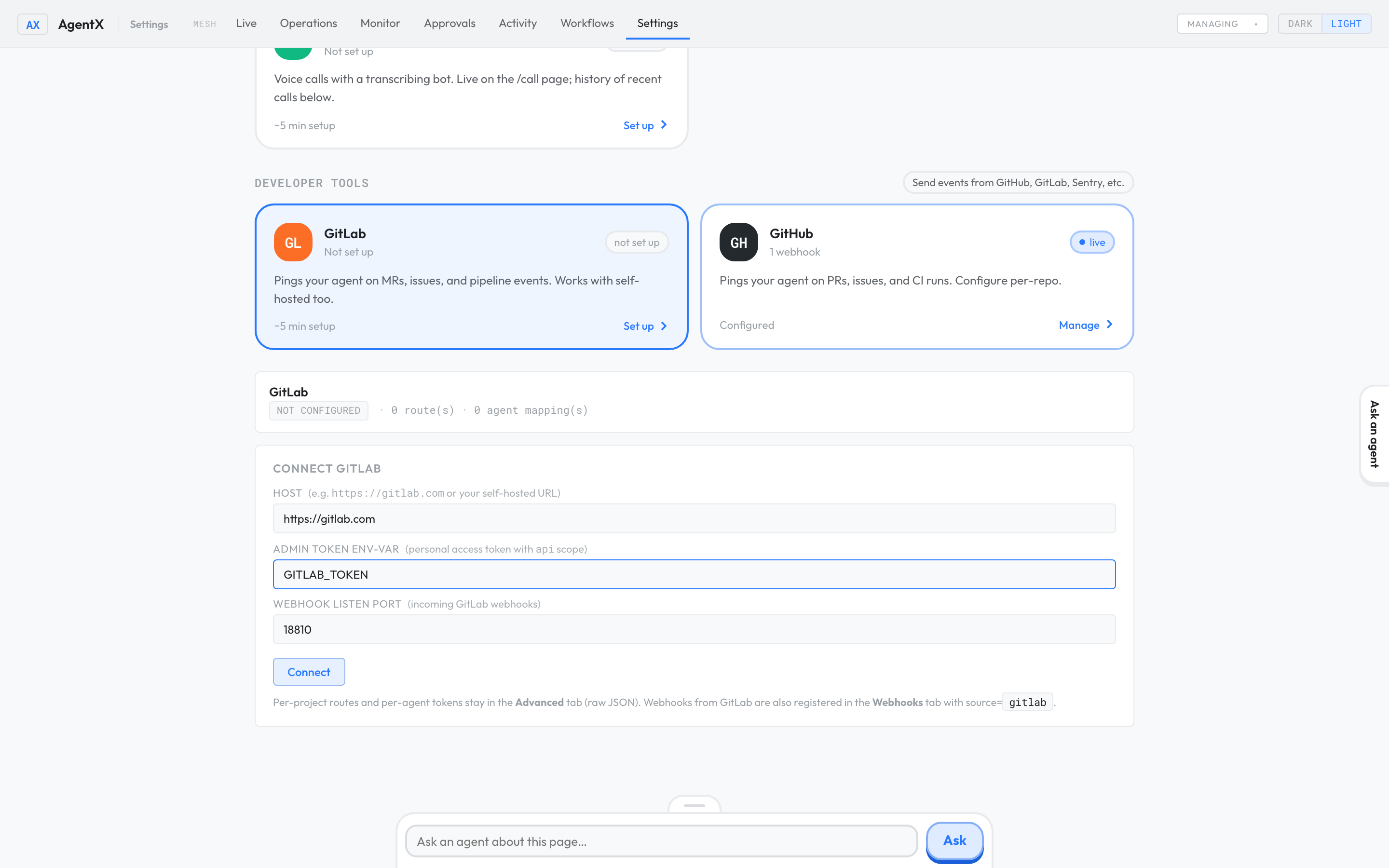The image size is (1389, 868).
Task: Click the ask panel collapse handle
Action: pyautogui.click(x=694, y=805)
